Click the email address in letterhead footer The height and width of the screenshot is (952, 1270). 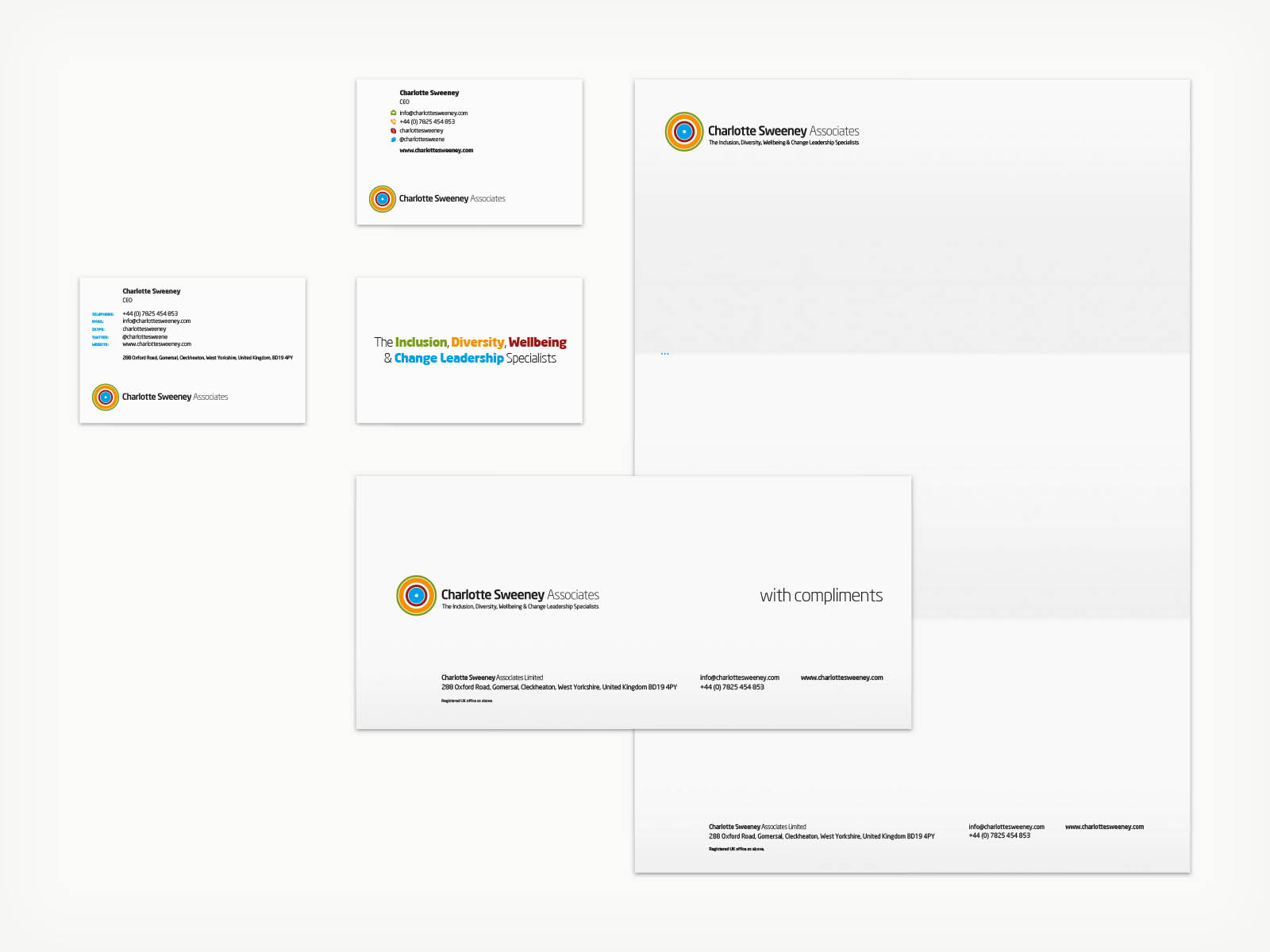click(x=1006, y=827)
